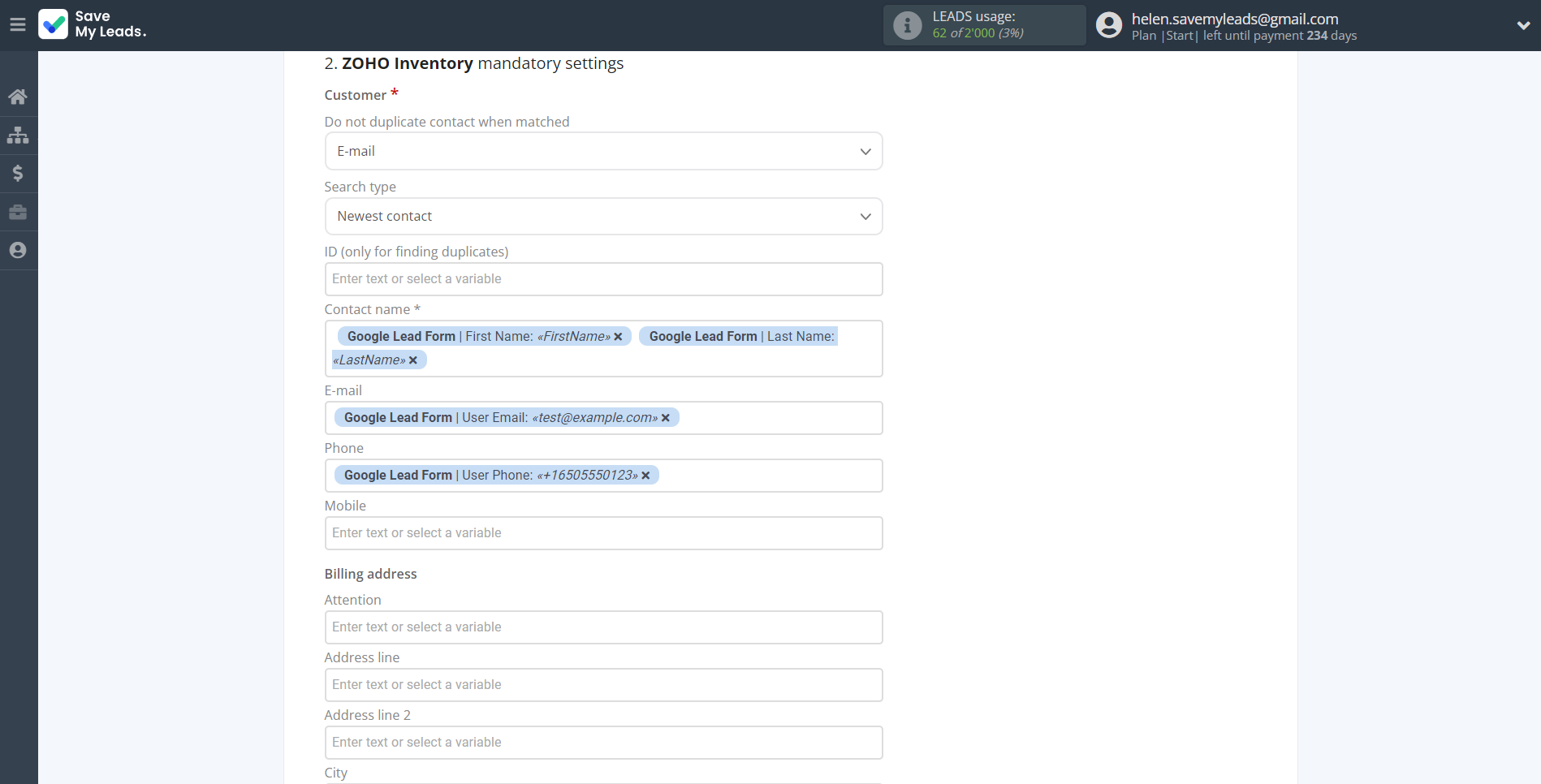Click the Phone variable field
This screenshot has height=784, width=1541.
tap(603, 475)
